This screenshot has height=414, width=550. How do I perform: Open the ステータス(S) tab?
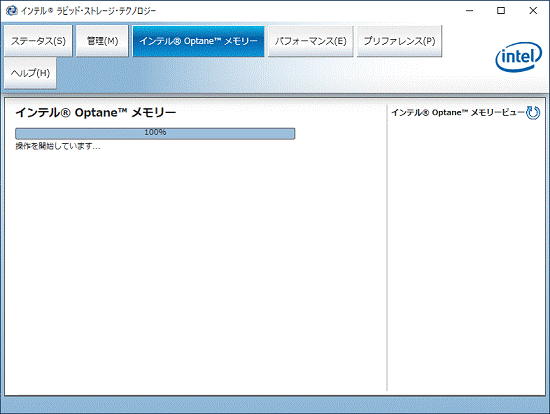[38, 41]
